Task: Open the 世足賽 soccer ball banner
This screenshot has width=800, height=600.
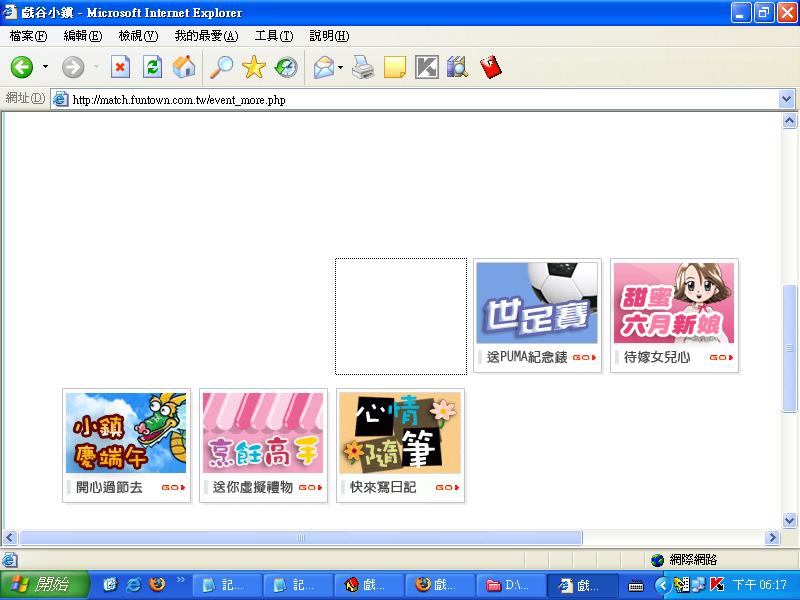Action: tap(537, 303)
